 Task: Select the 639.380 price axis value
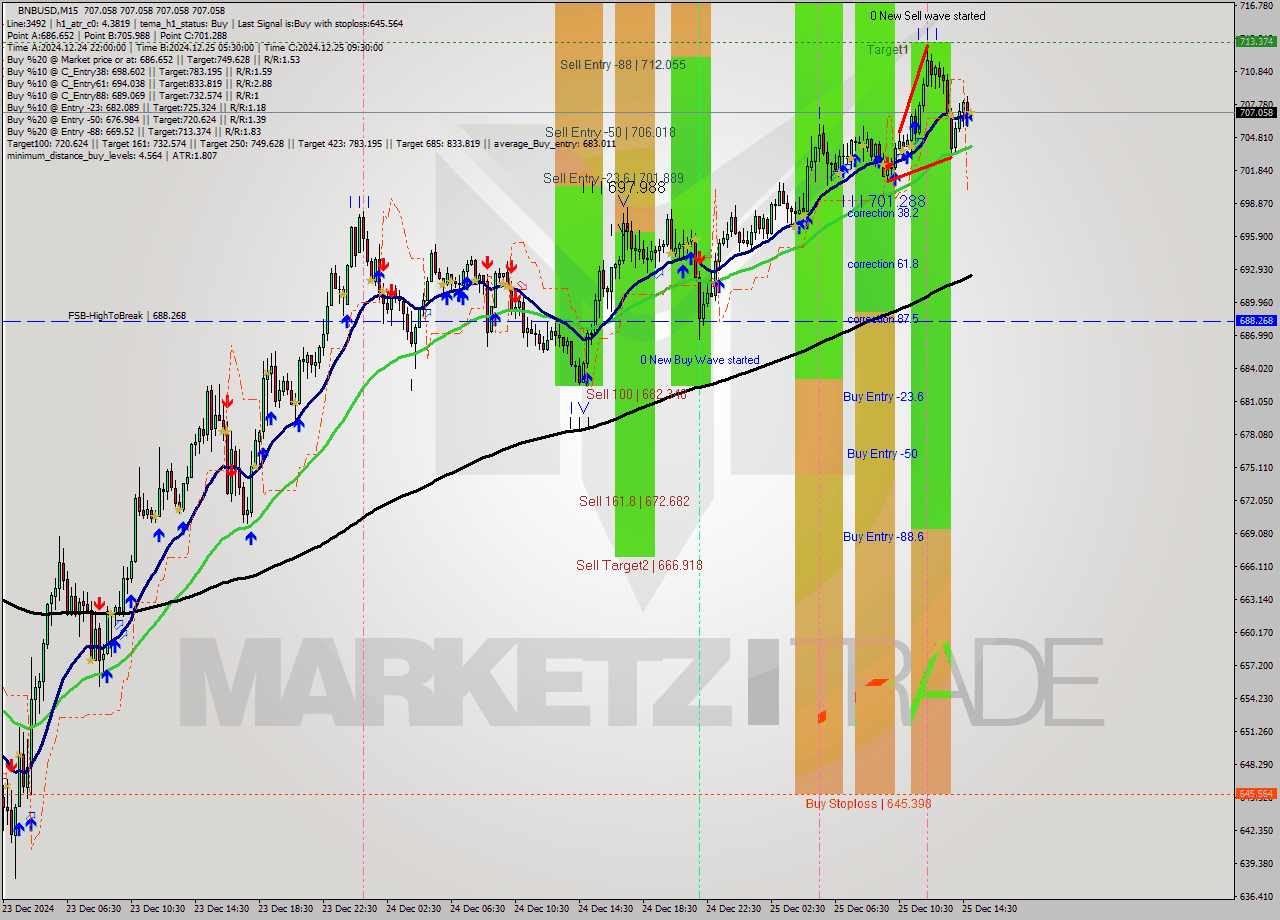coord(1256,863)
